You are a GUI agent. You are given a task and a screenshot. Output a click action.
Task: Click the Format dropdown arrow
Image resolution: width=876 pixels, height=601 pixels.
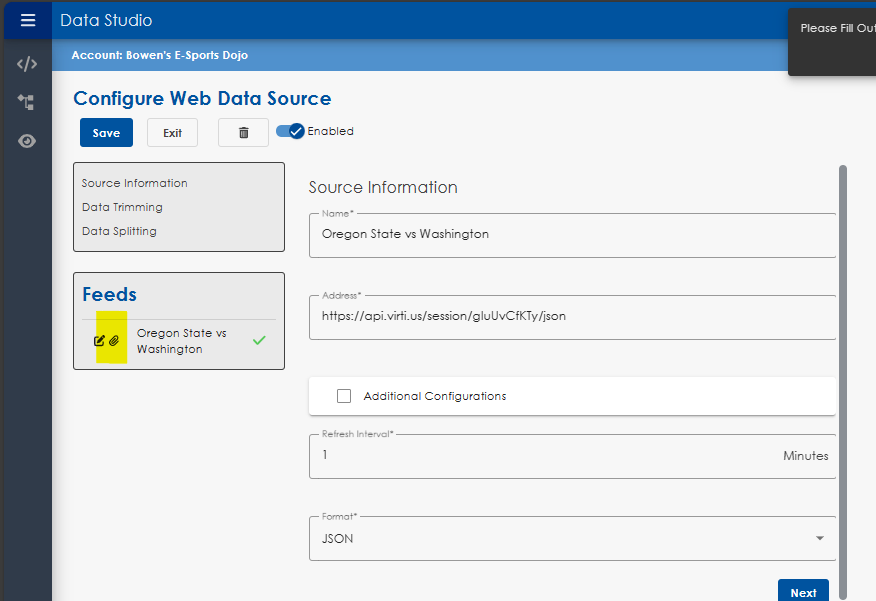[820, 539]
